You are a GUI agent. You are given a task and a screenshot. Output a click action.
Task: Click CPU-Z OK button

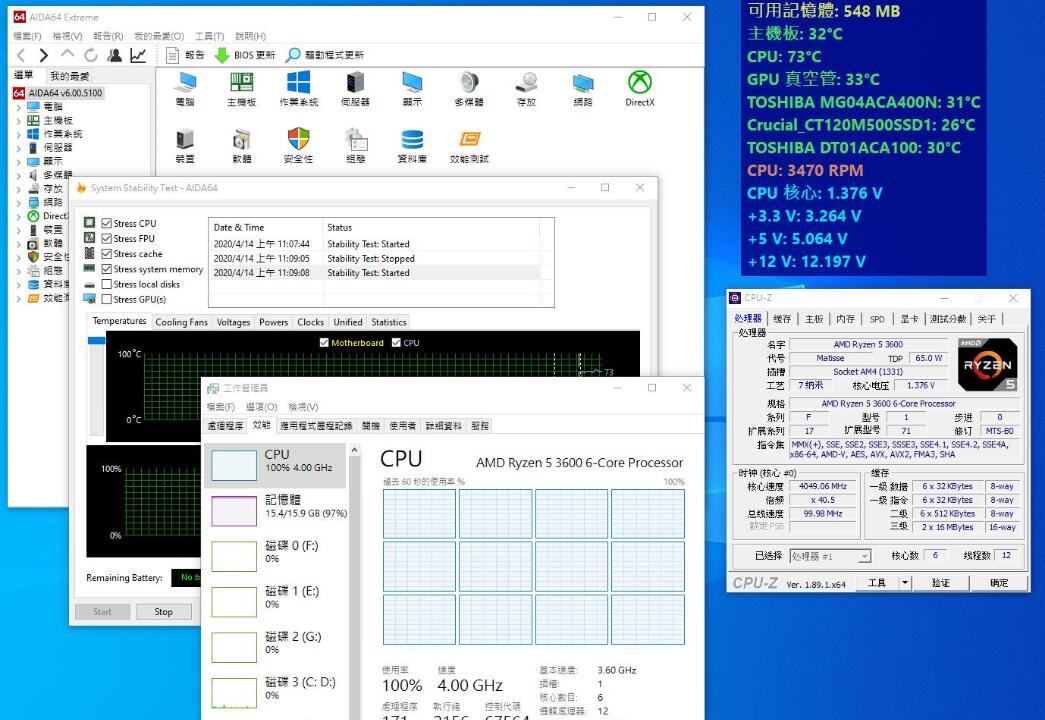(998, 583)
